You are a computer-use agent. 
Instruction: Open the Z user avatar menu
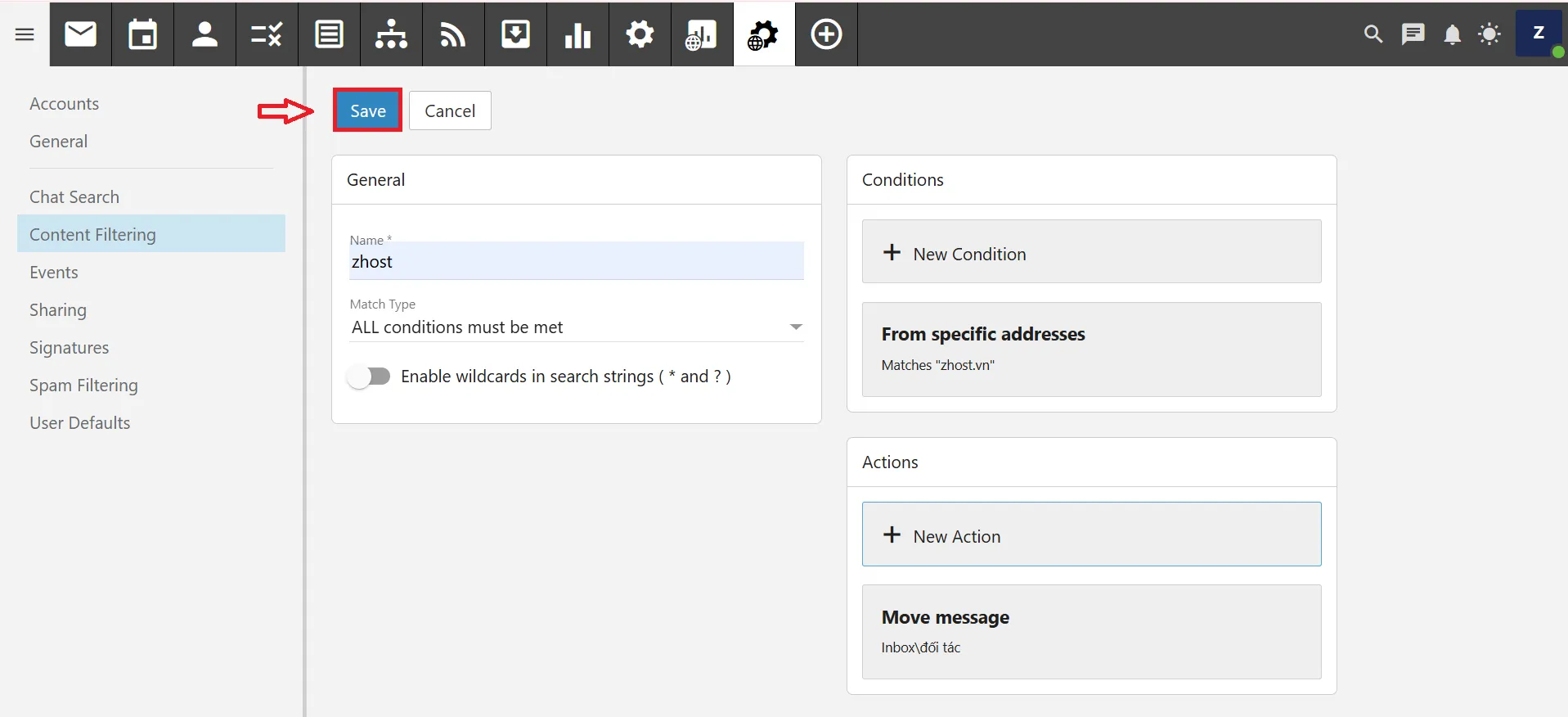1538,34
